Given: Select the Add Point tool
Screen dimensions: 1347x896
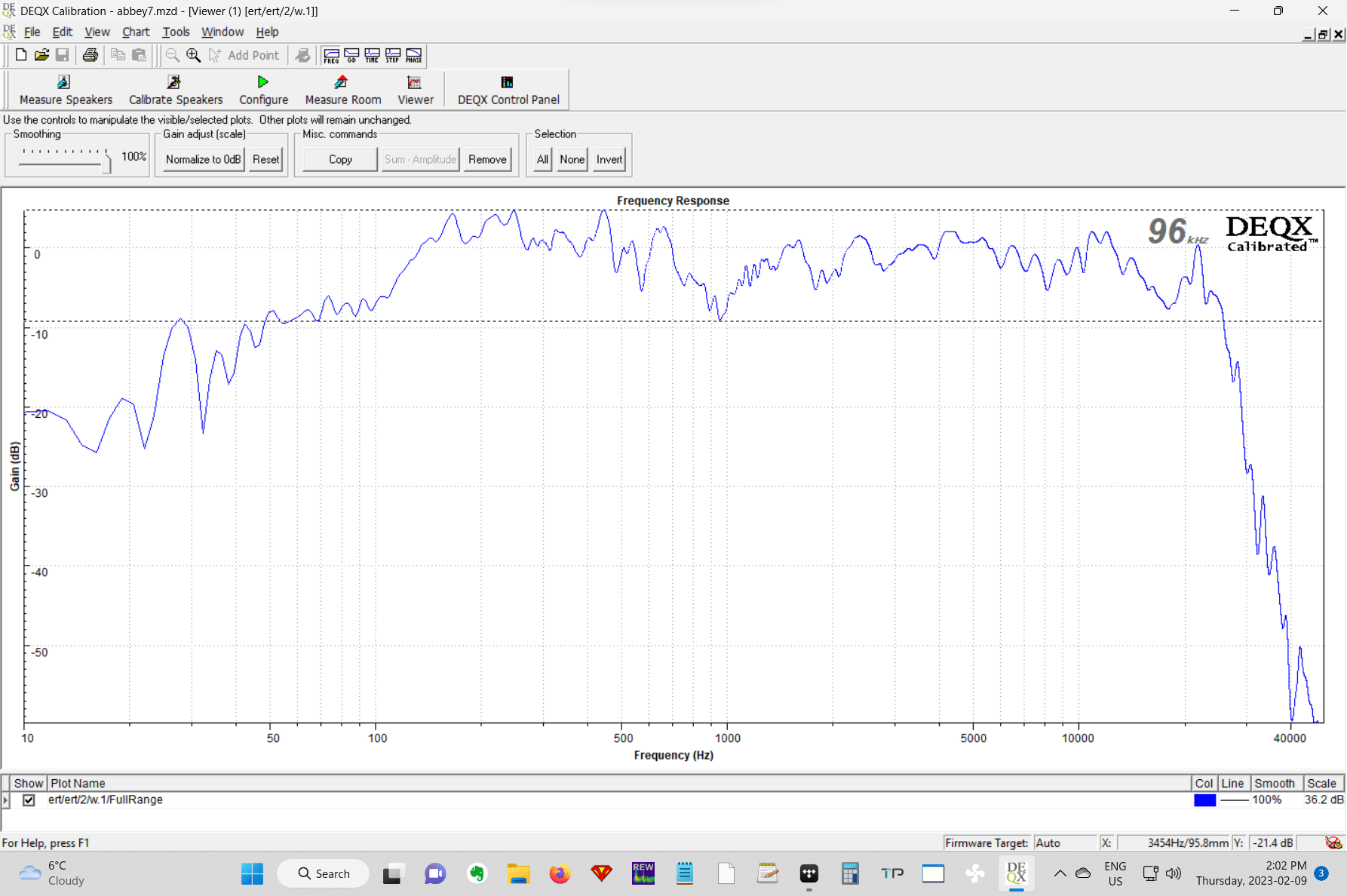Looking at the screenshot, I should [x=244, y=55].
